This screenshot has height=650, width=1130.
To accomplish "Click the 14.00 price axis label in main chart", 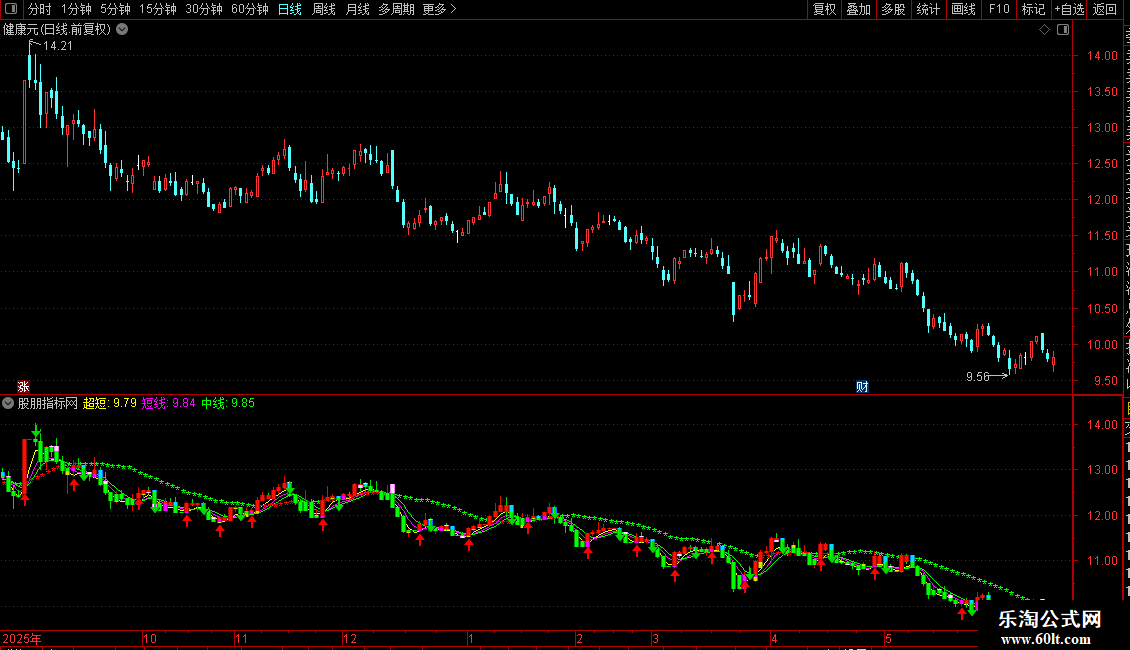I will [1102, 55].
